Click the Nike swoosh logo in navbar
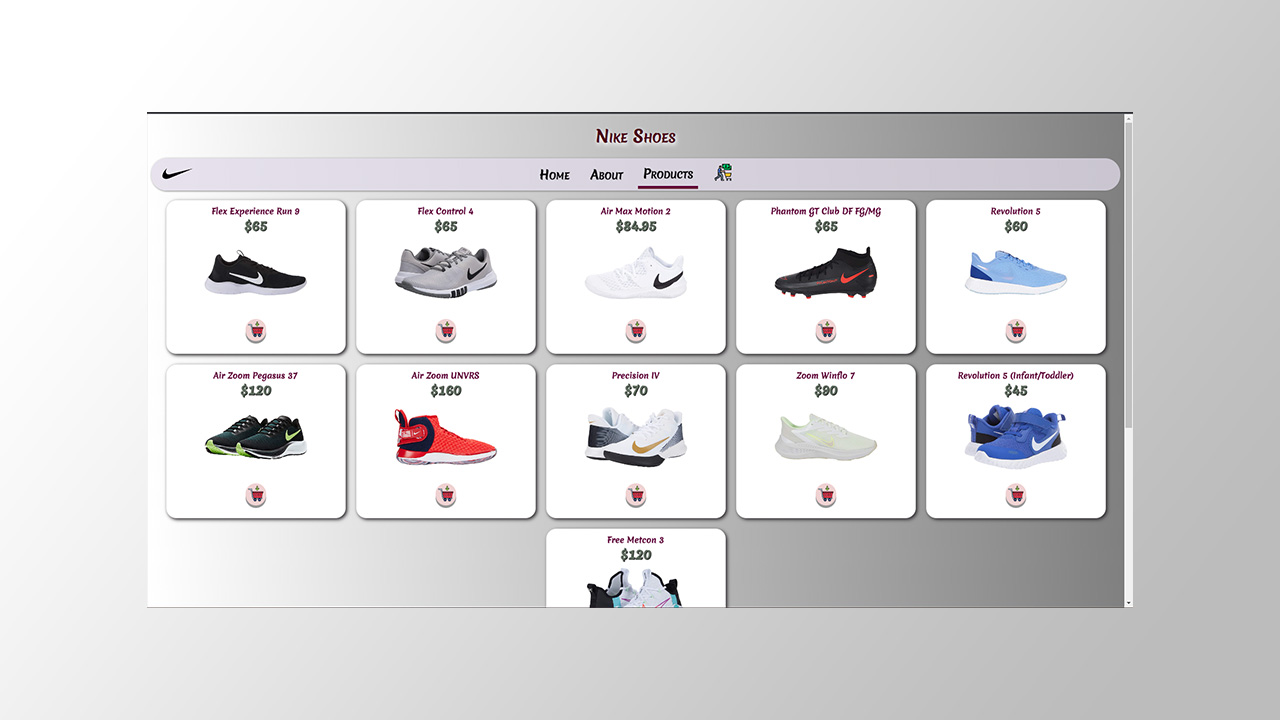1280x720 pixels. pyautogui.click(x=177, y=174)
